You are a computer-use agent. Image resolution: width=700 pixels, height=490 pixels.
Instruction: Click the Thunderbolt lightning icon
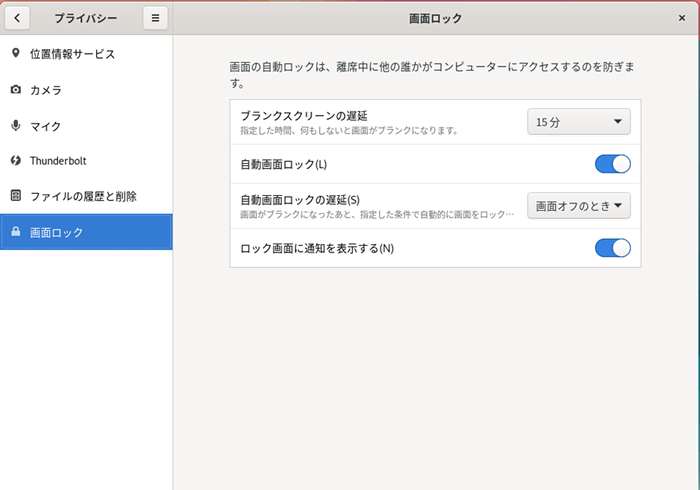[x=16, y=160]
